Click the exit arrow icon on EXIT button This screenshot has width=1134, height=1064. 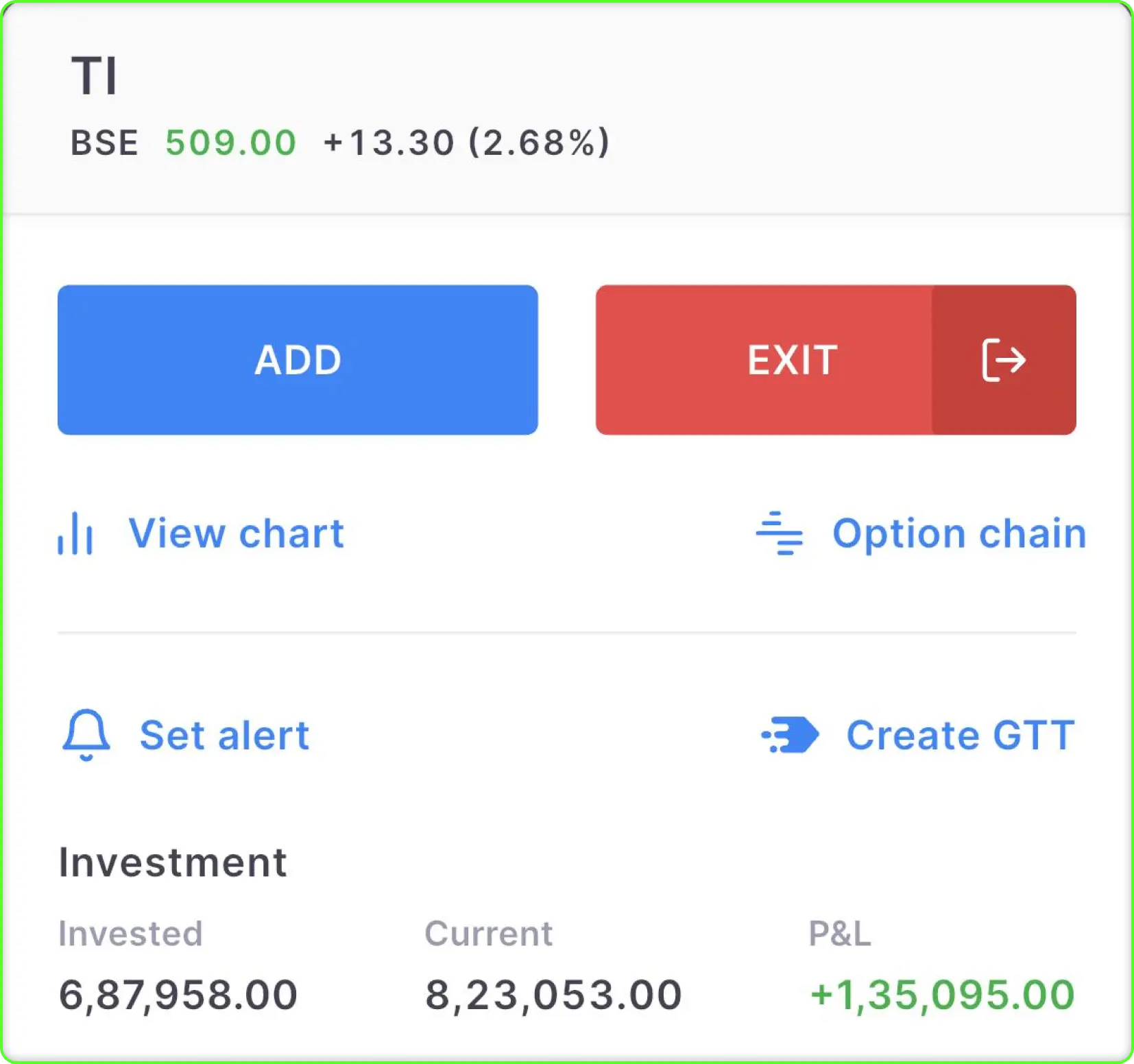(x=1004, y=360)
